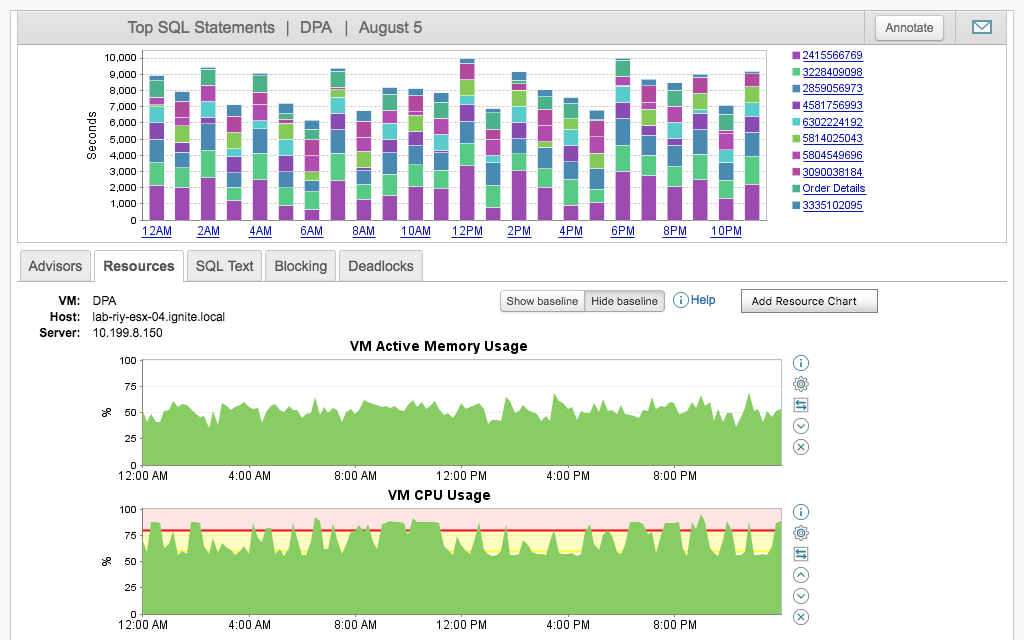Open the email/send report icon
The height and width of the screenshot is (640, 1024).
[981, 27]
